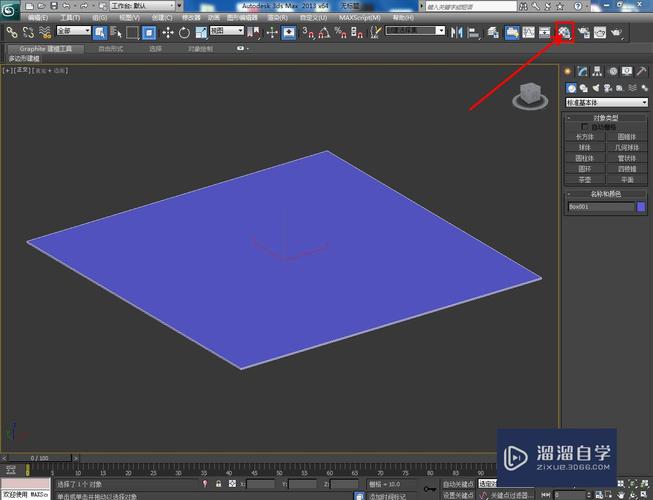Save the scene with the floppy disk icon
Image resolution: width=653 pixels, height=500 pixels.
click(x=54, y=6)
